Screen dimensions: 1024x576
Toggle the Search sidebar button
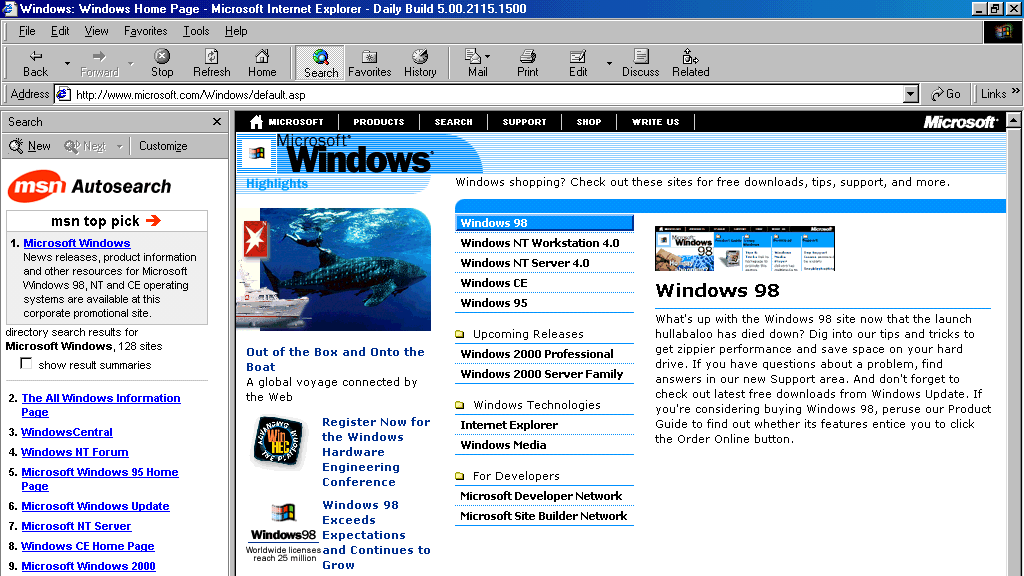[x=319, y=62]
